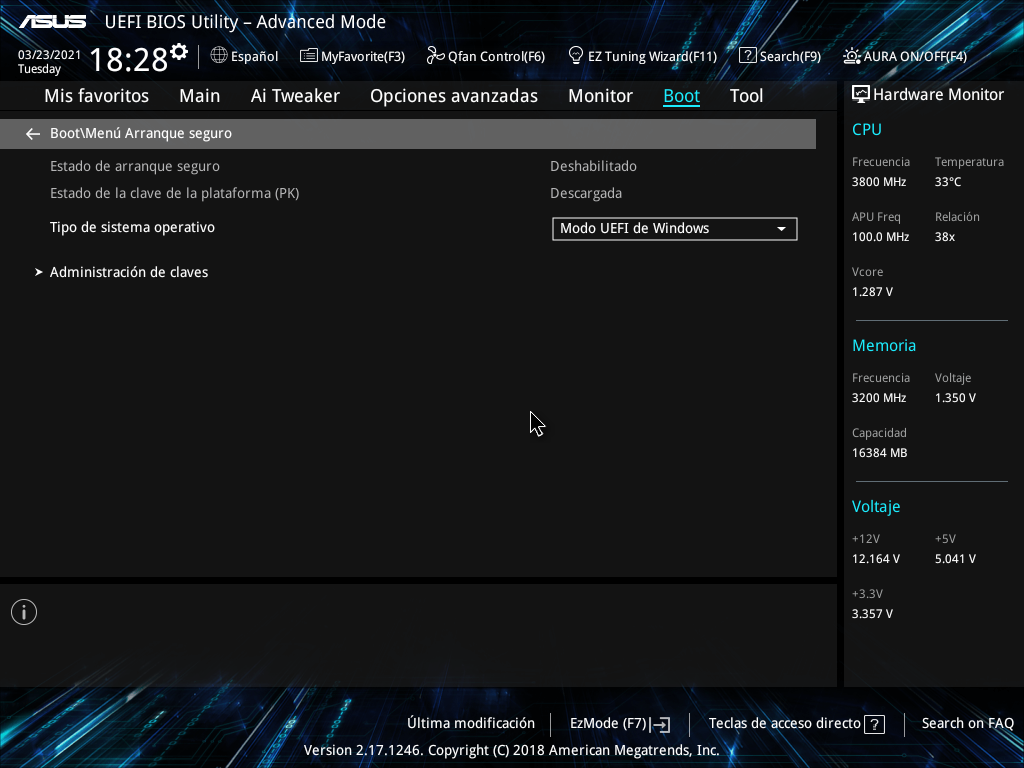Select the Boot tab
This screenshot has width=1024, height=768.
pos(682,96)
